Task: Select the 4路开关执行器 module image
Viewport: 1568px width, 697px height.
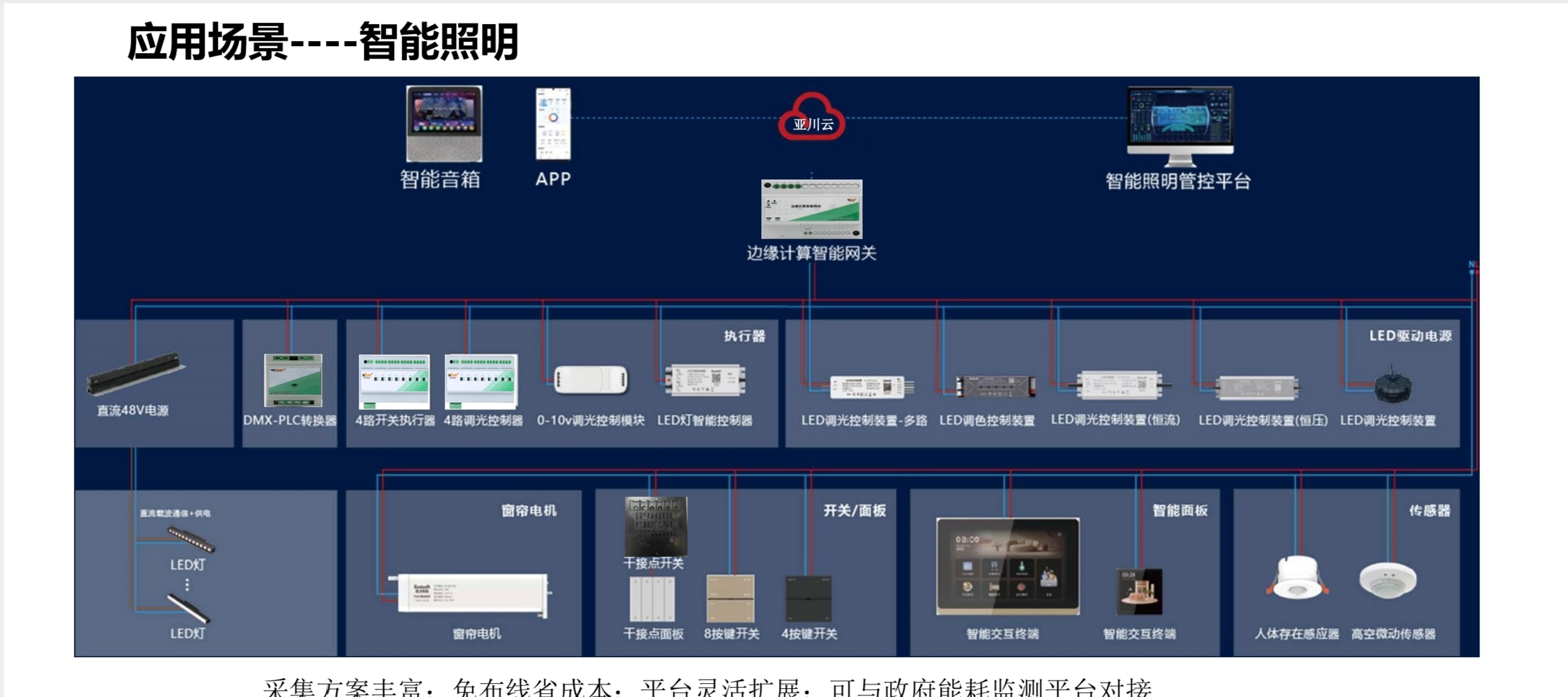Action: click(x=394, y=382)
